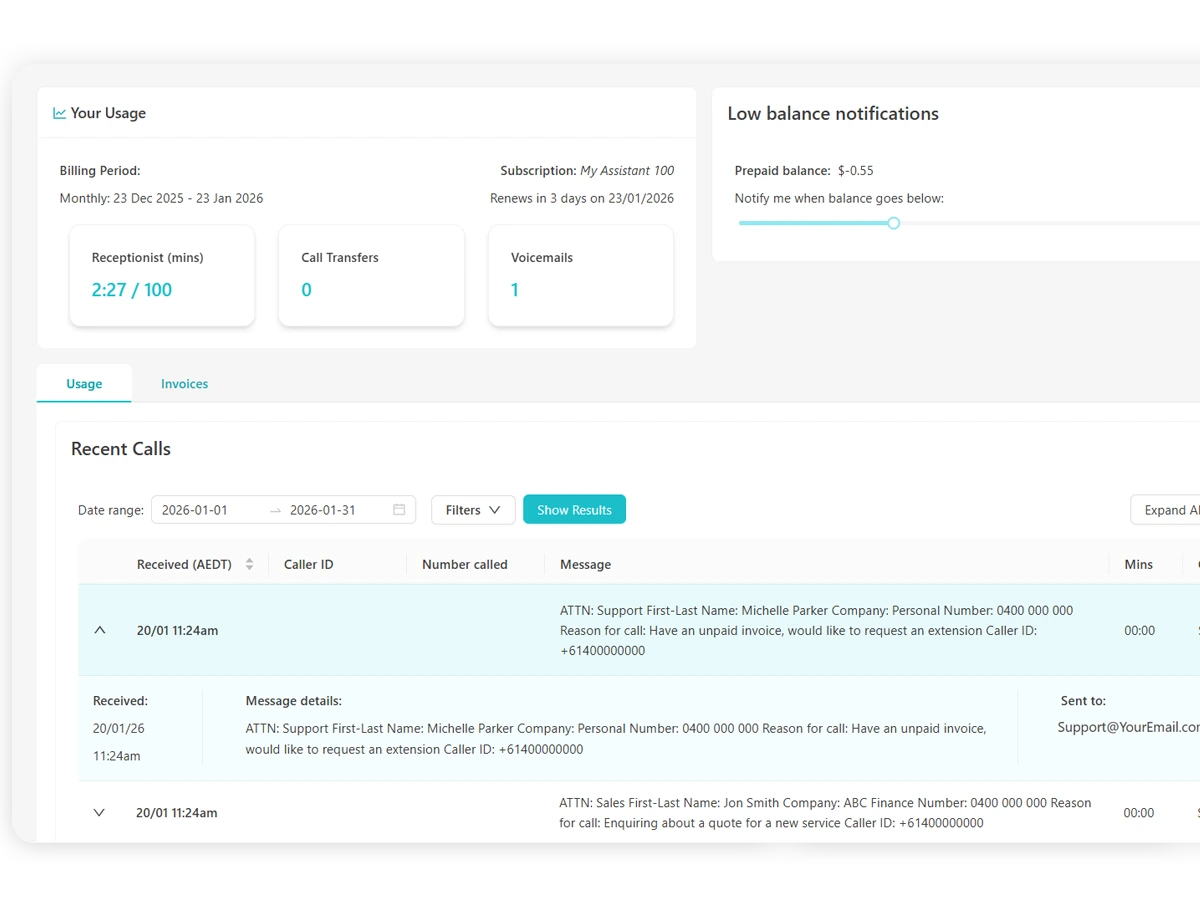Select the Usage tab
1200x900 pixels.
(x=84, y=384)
